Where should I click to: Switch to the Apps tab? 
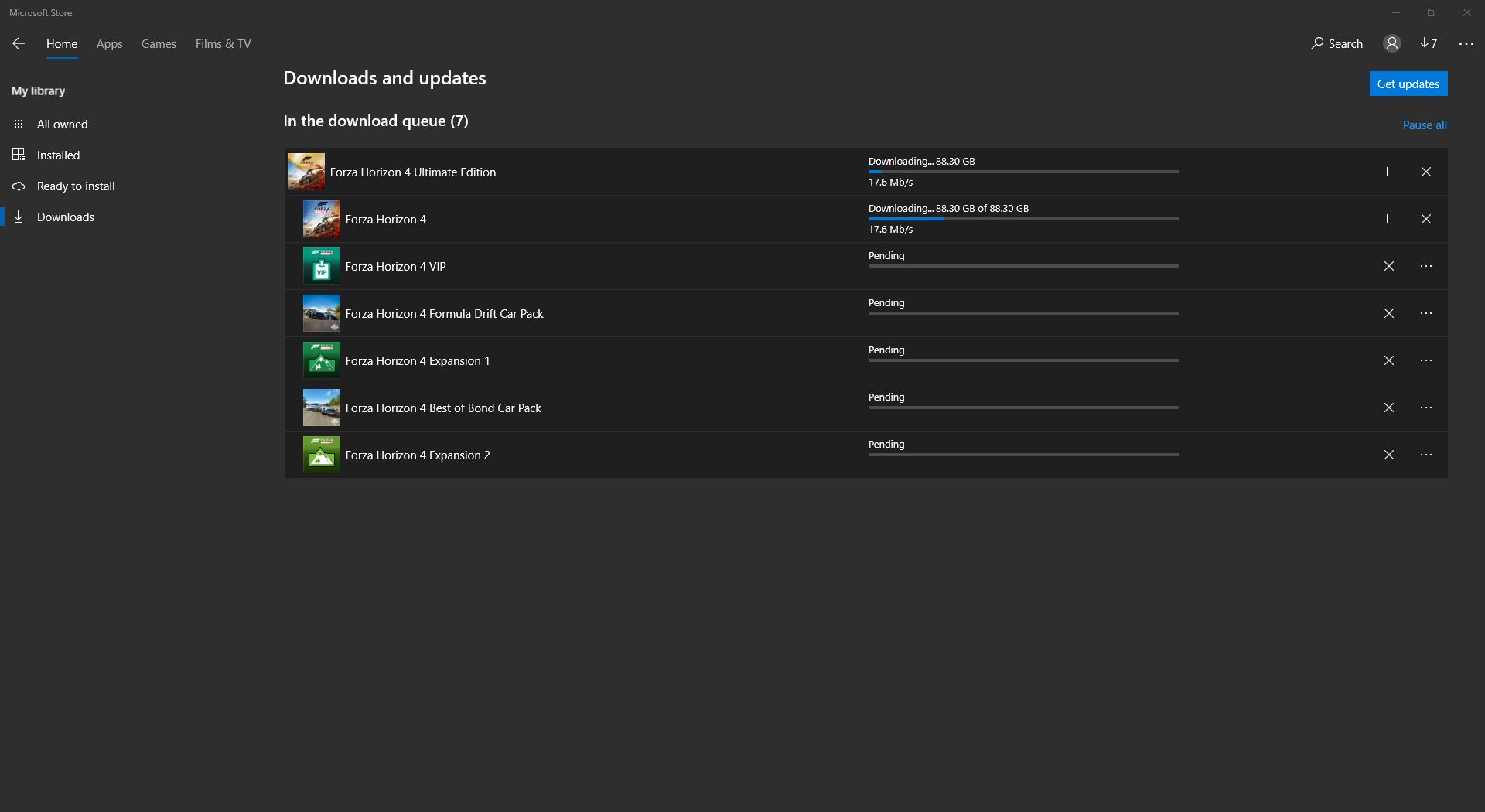click(109, 44)
